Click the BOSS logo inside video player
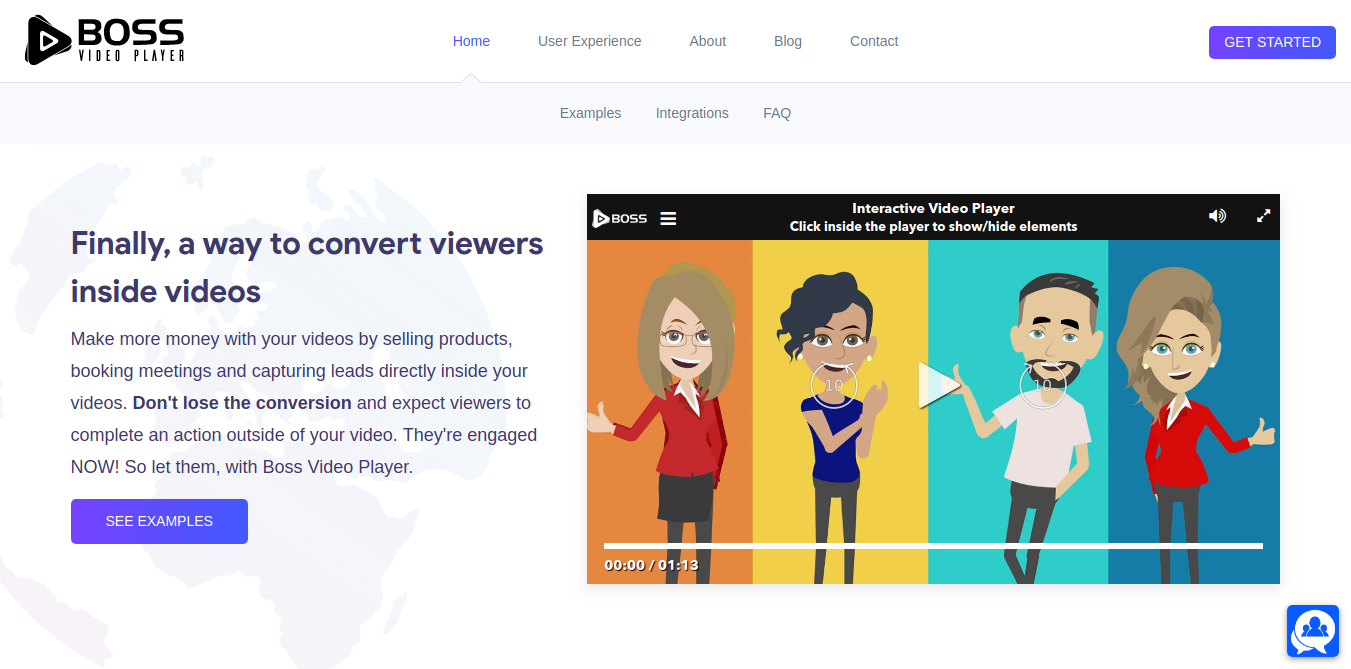Viewport: 1351px width, 669px height. coord(620,218)
